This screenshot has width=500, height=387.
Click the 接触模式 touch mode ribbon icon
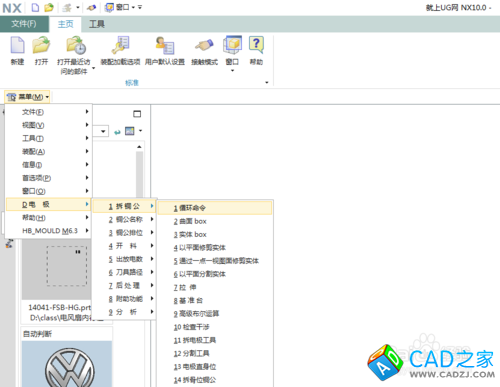click(204, 45)
